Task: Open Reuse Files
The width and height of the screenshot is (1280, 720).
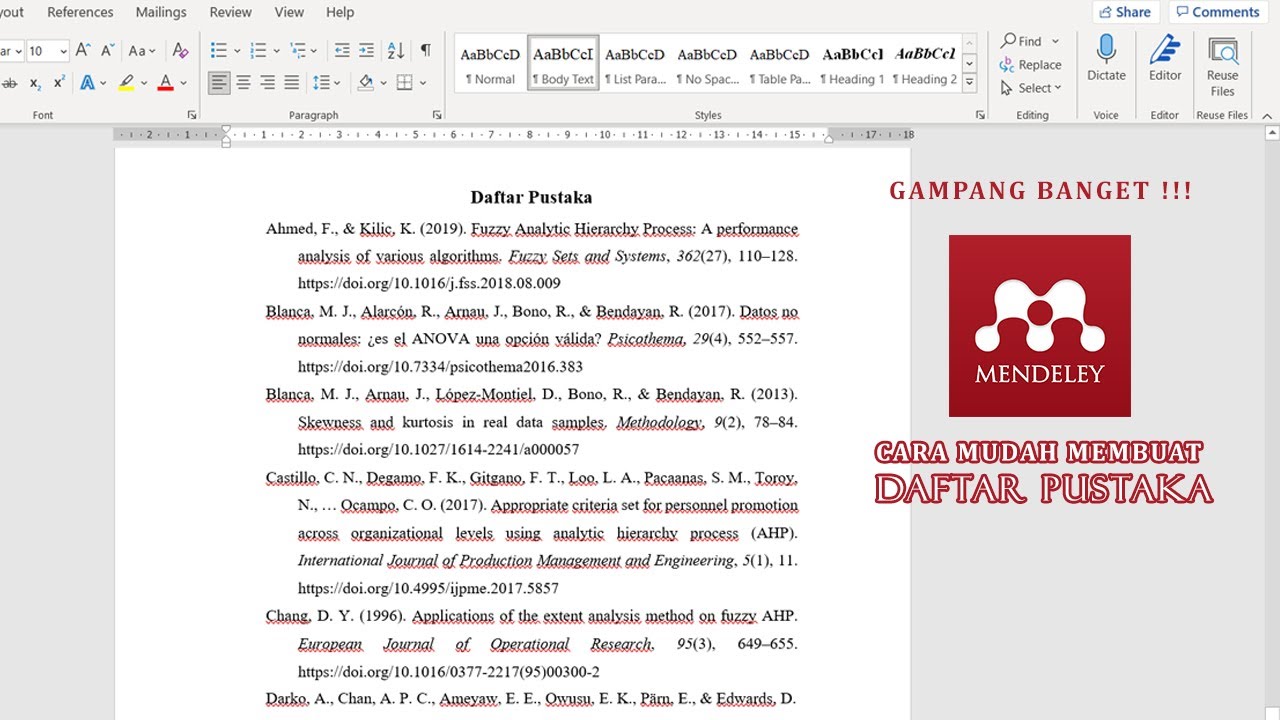Action: point(1222,66)
